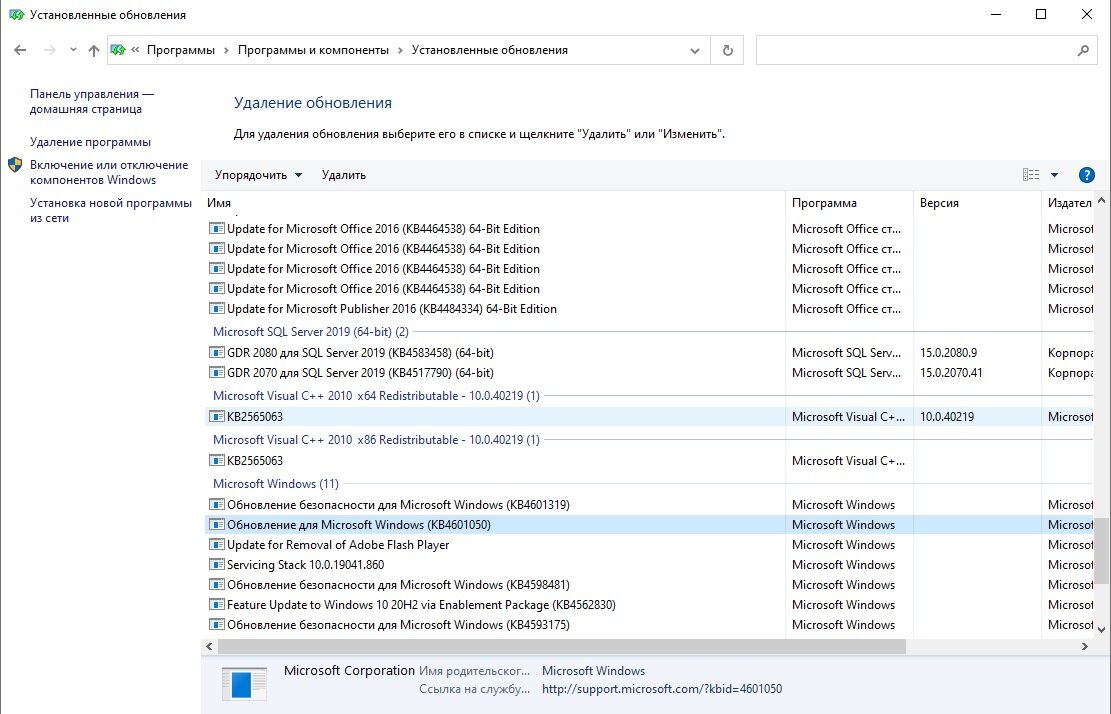This screenshot has width=1111, height=714.
Task: Click horizontal scrollbar right arrow
Action: click(1084, 646)
